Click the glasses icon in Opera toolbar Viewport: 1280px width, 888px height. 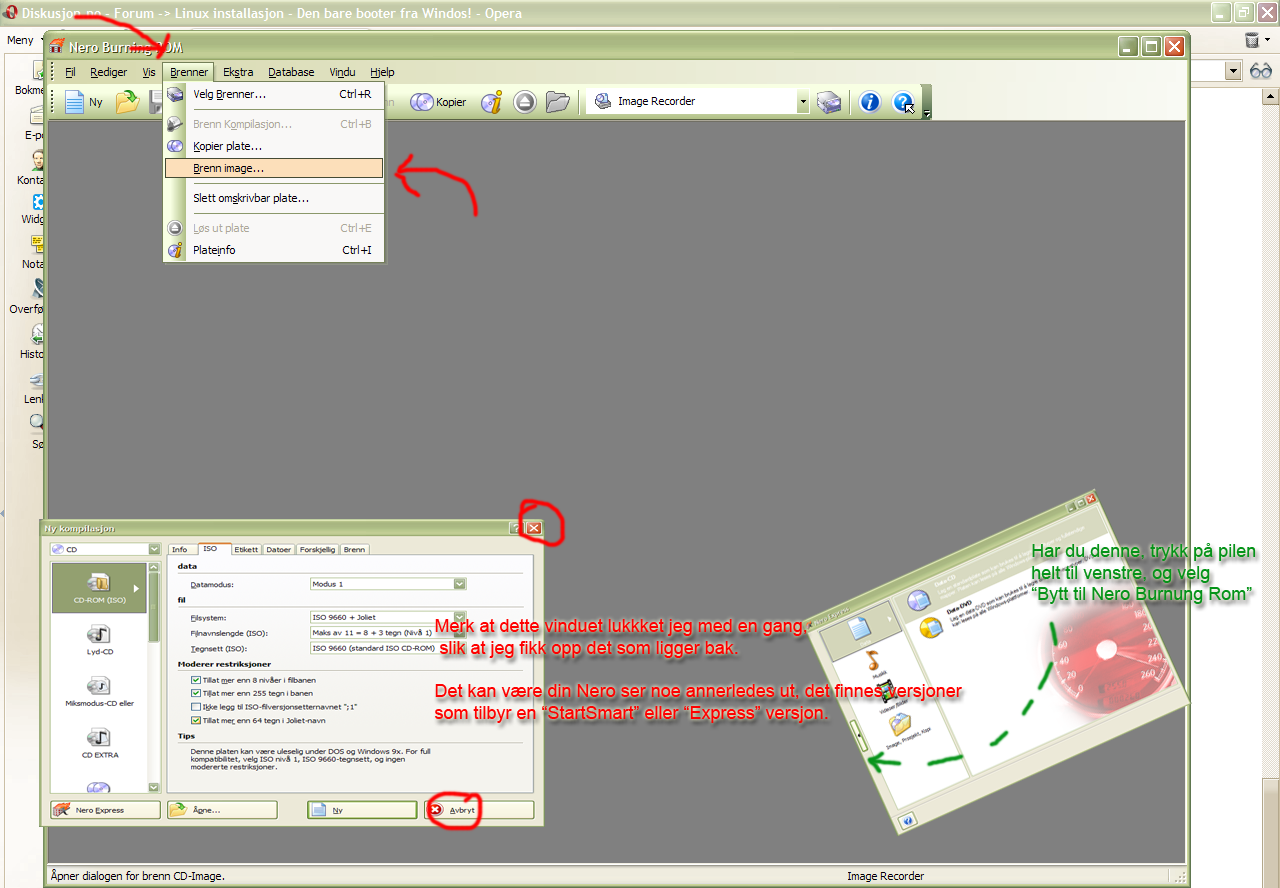pos(1260,71)
